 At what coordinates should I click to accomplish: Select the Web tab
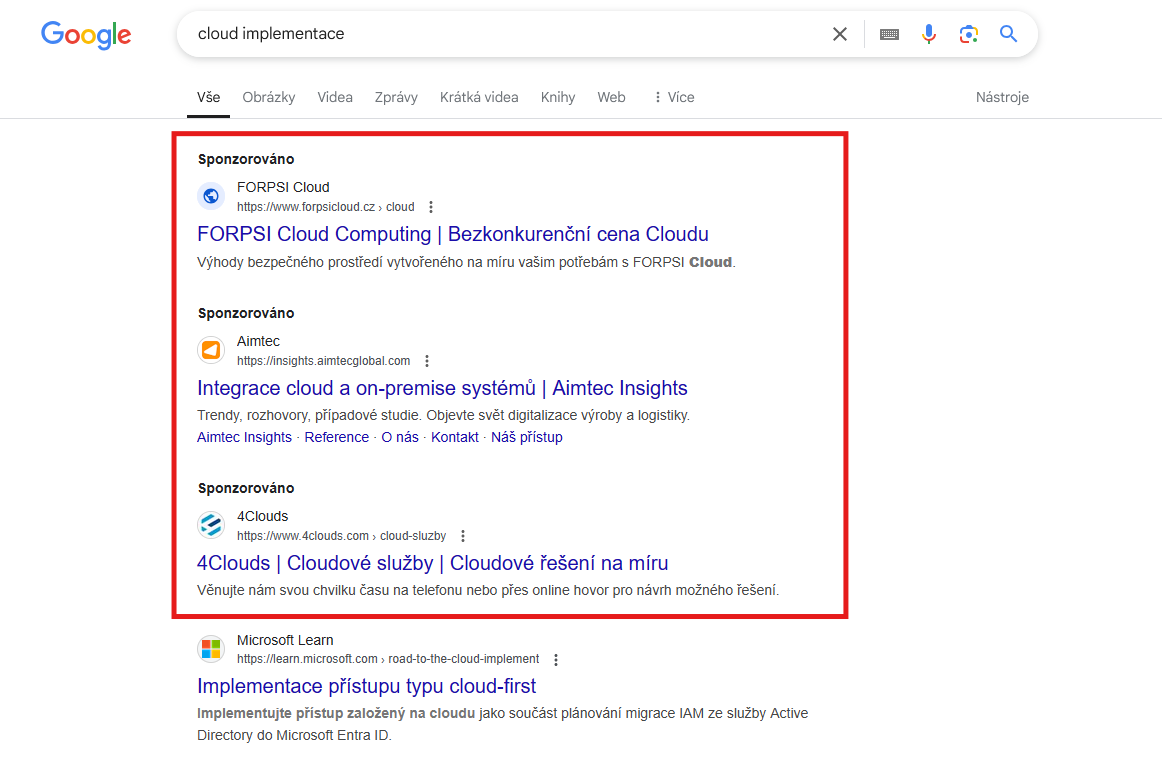pos(611,97)
